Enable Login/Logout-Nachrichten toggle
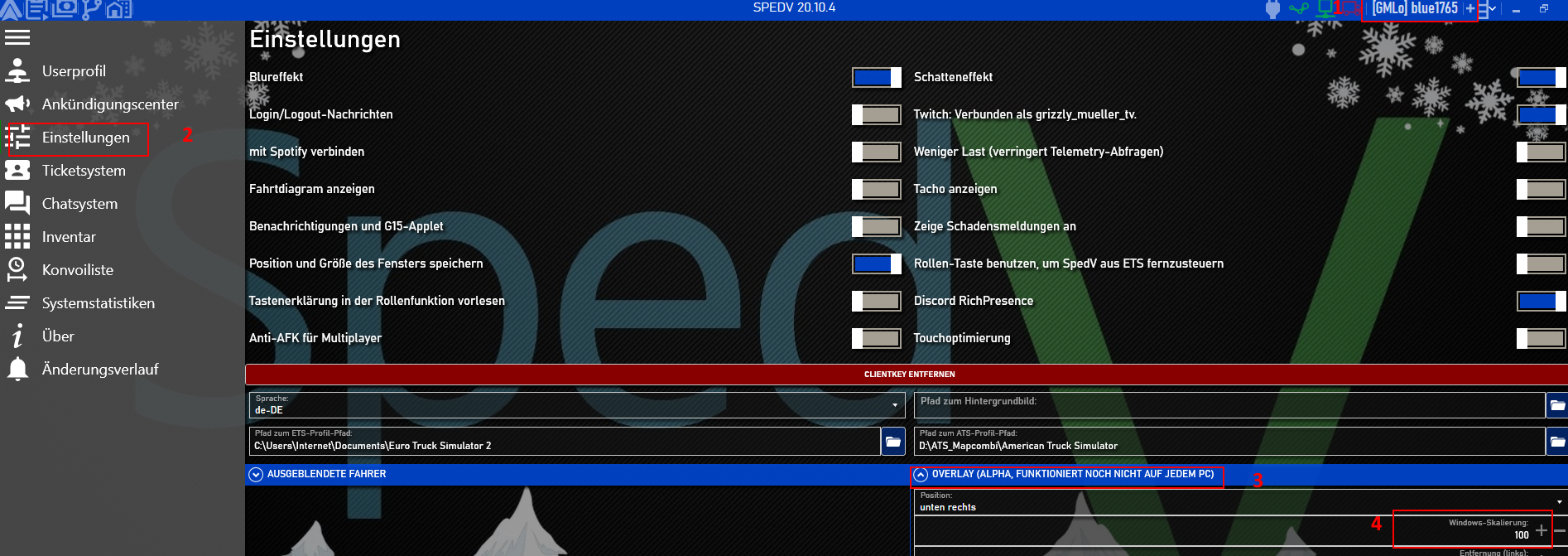 click(x=877, y=114)
